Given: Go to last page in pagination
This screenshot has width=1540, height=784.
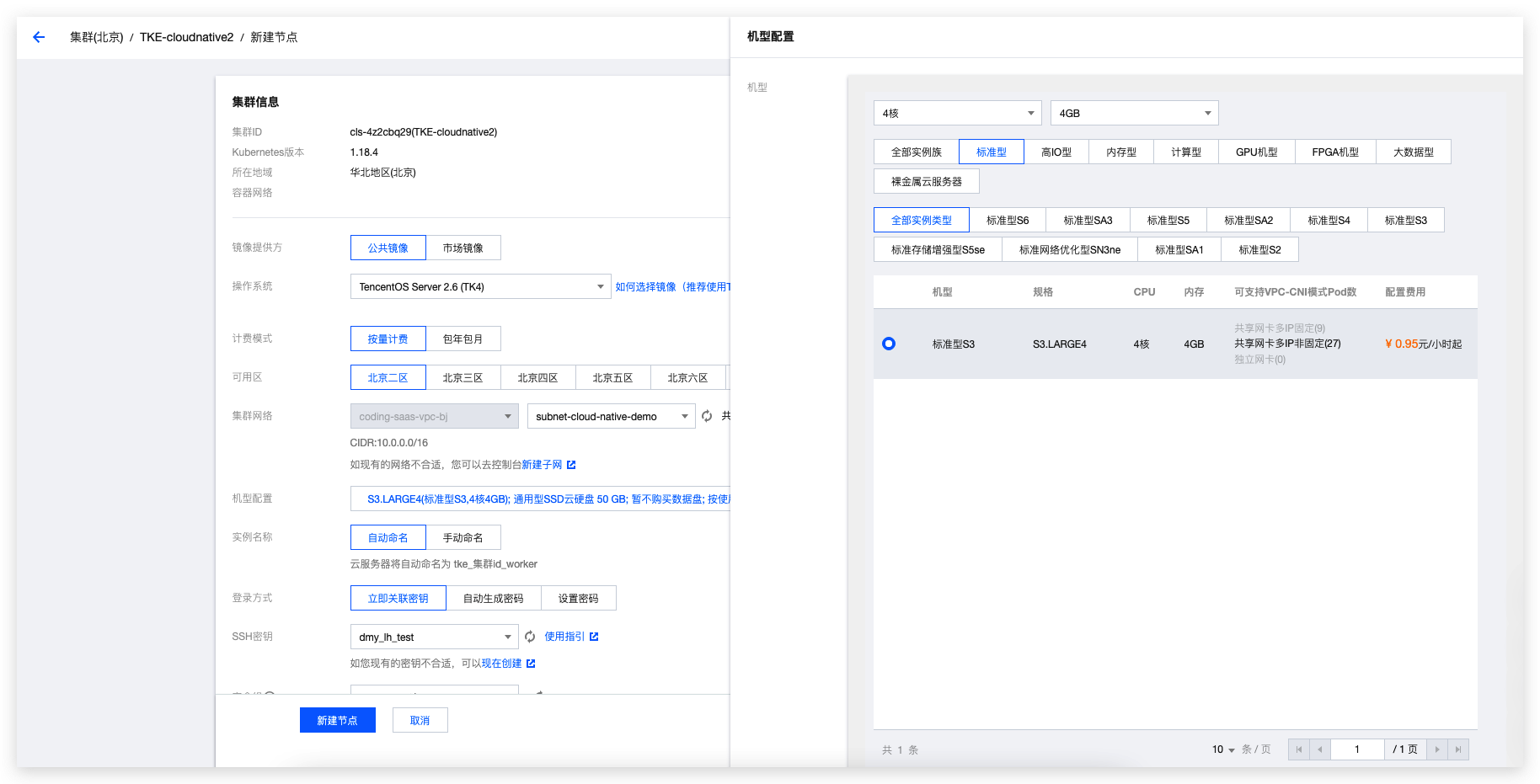Looking at the screenshot, I should click(1458, 749).
